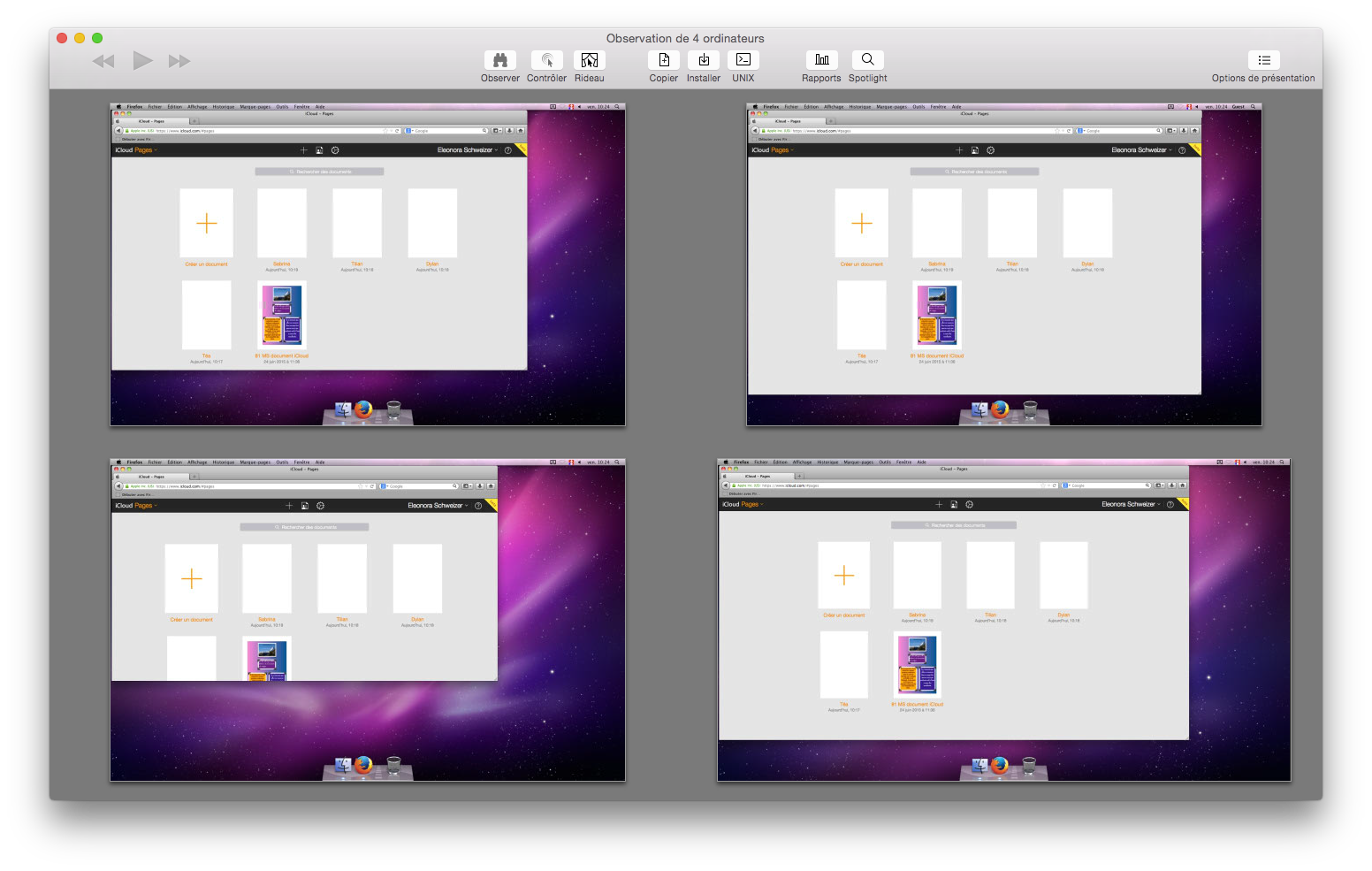
Task: Click the Observer binoculars icon
Action: pyautogui.click(x=499, y=60)
